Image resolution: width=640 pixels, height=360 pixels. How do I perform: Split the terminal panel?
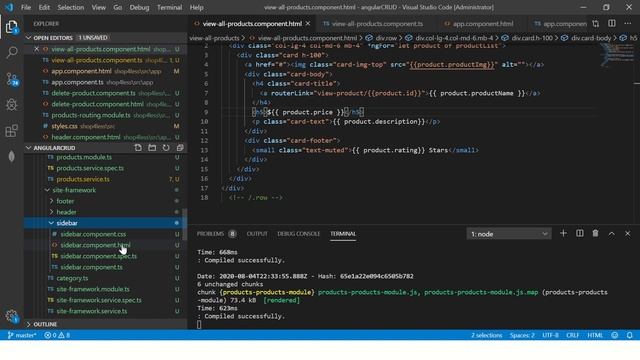point(580,233)
